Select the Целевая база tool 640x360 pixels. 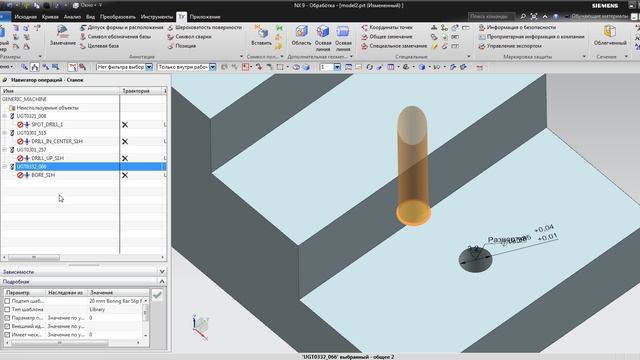coord(99,46)
